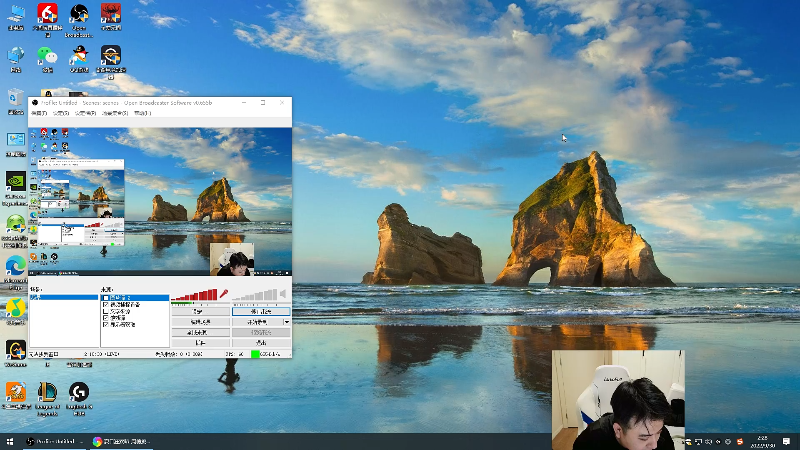Open the Settings (S) menu in OBS

pos(61,113)
